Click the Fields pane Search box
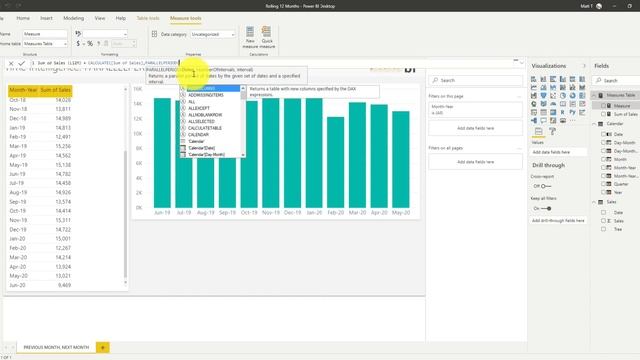This screenshot has height=360, width=640. 617,80
